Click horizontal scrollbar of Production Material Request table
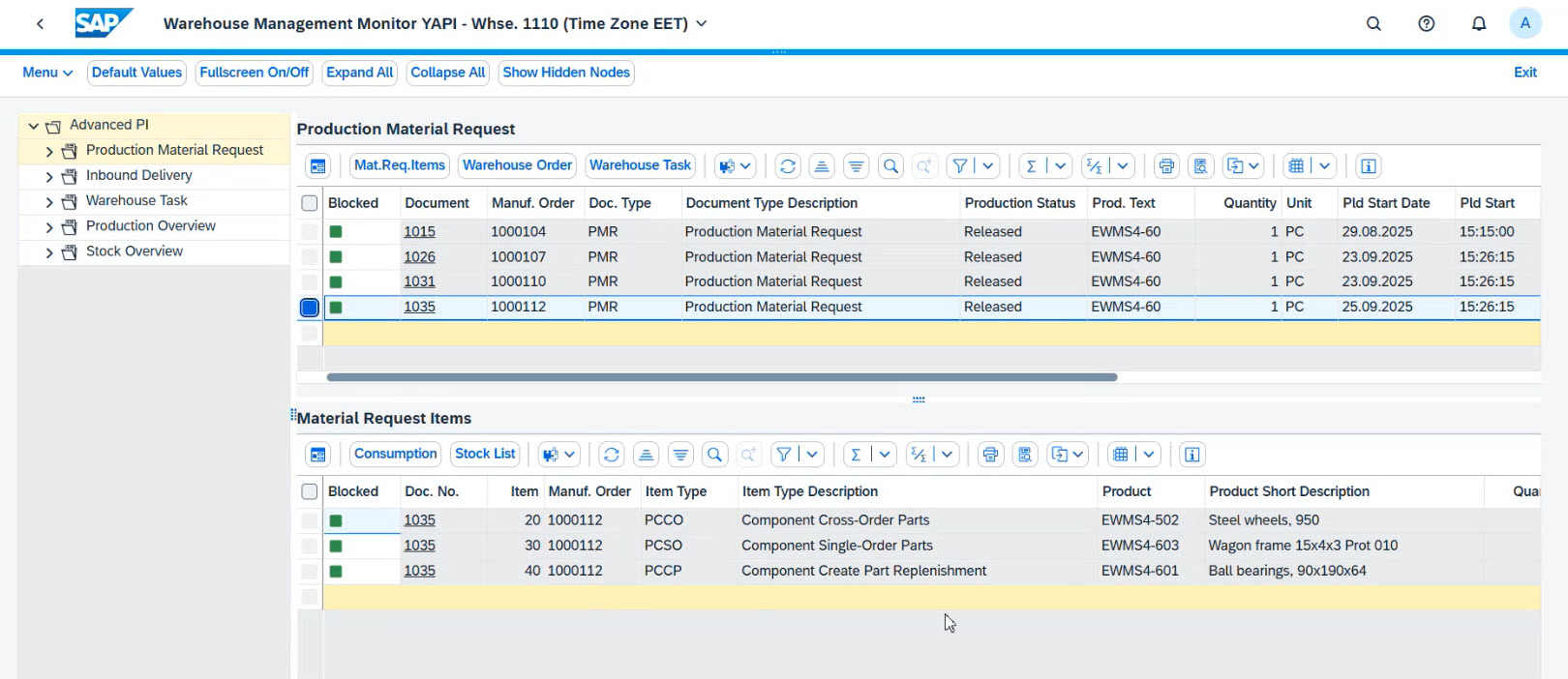This screenshot has height=679, width=1568. pos(721,377)
